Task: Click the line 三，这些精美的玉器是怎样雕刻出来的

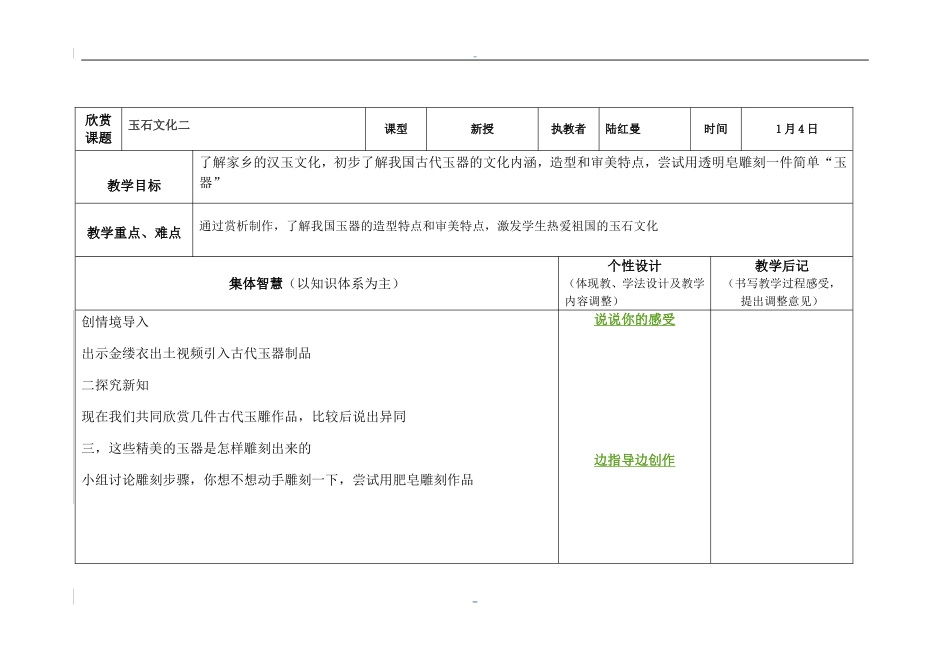Action: (x=196, y=448)
